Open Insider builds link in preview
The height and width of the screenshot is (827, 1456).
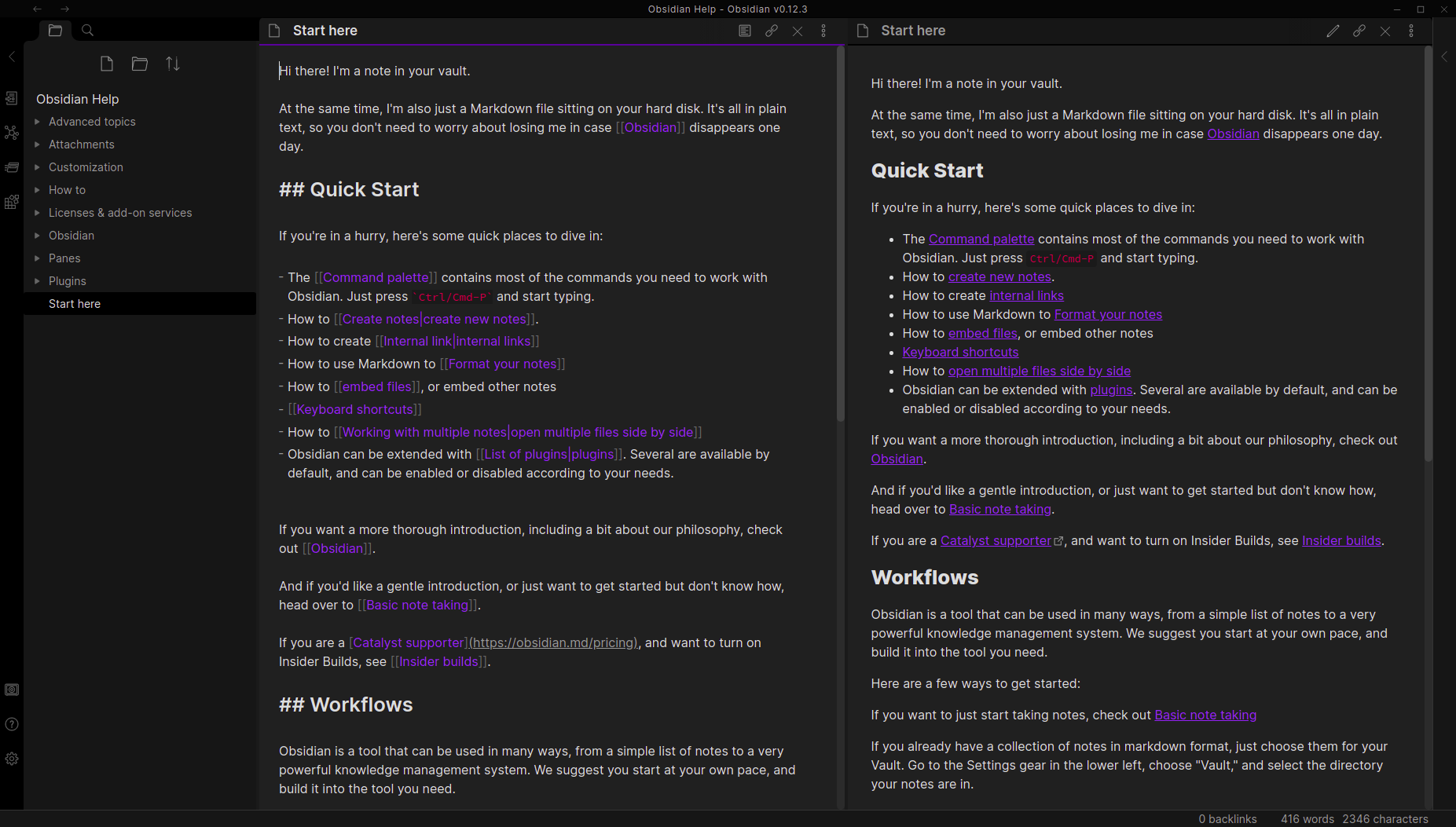point(1341,540)
